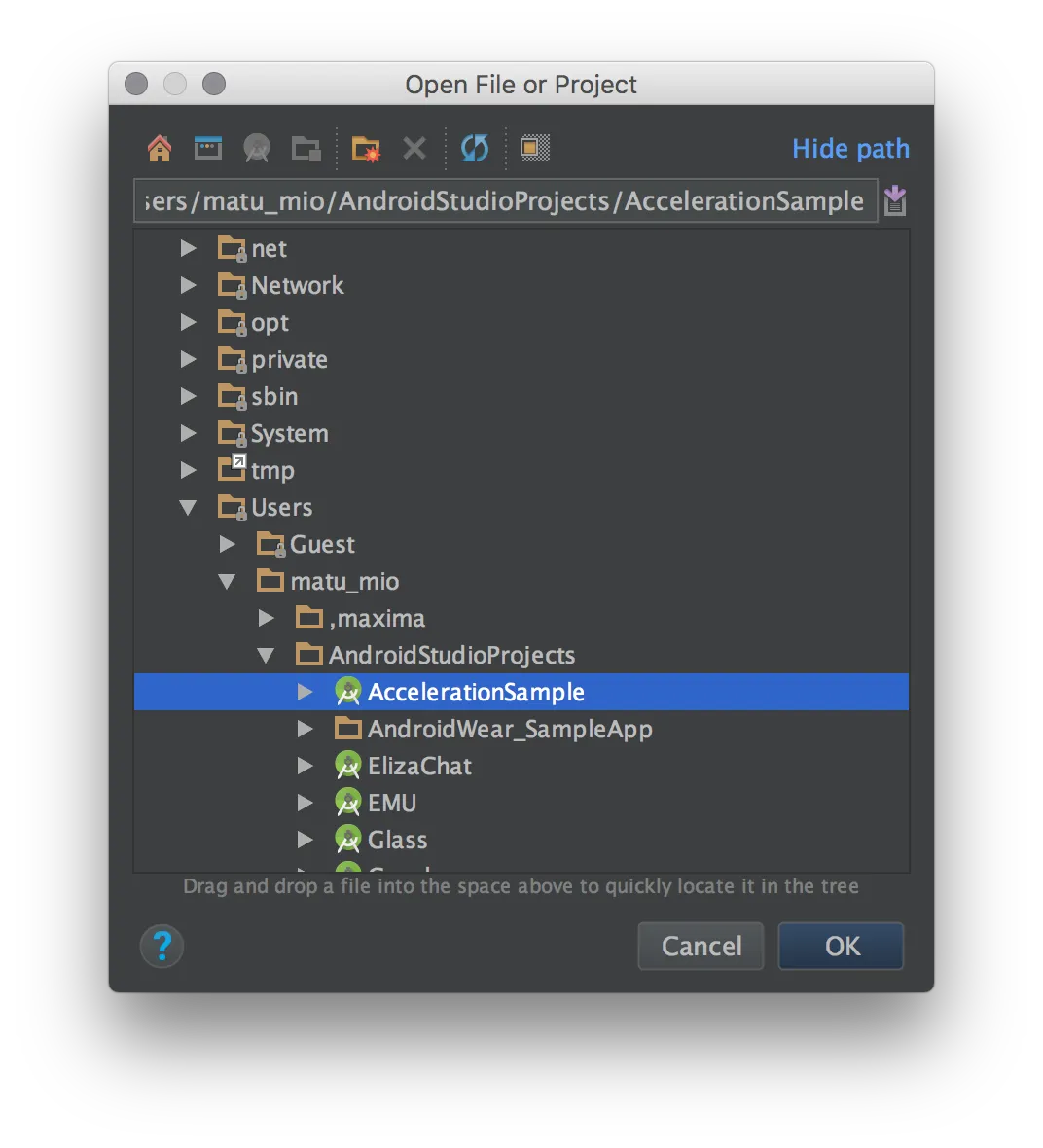Image resolution: width=1043 pixels, height=1148 pixels.
Task: Toggle showing hidden files and directories
Action: (x=534, y=148)
